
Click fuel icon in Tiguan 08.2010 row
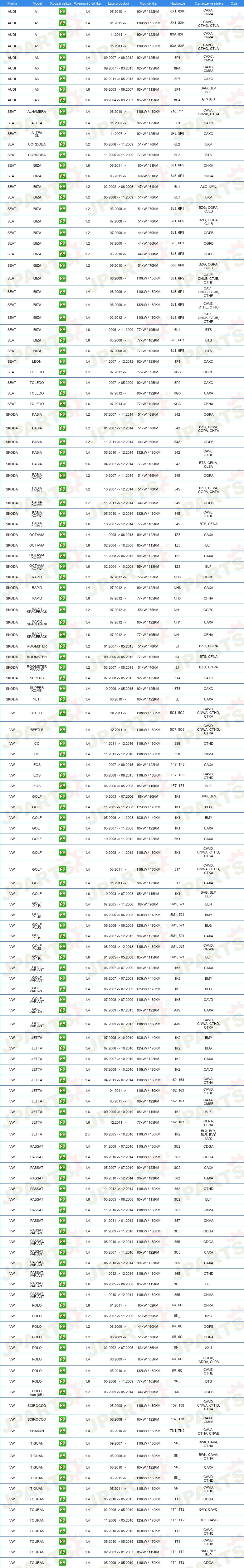(63, 1468)
